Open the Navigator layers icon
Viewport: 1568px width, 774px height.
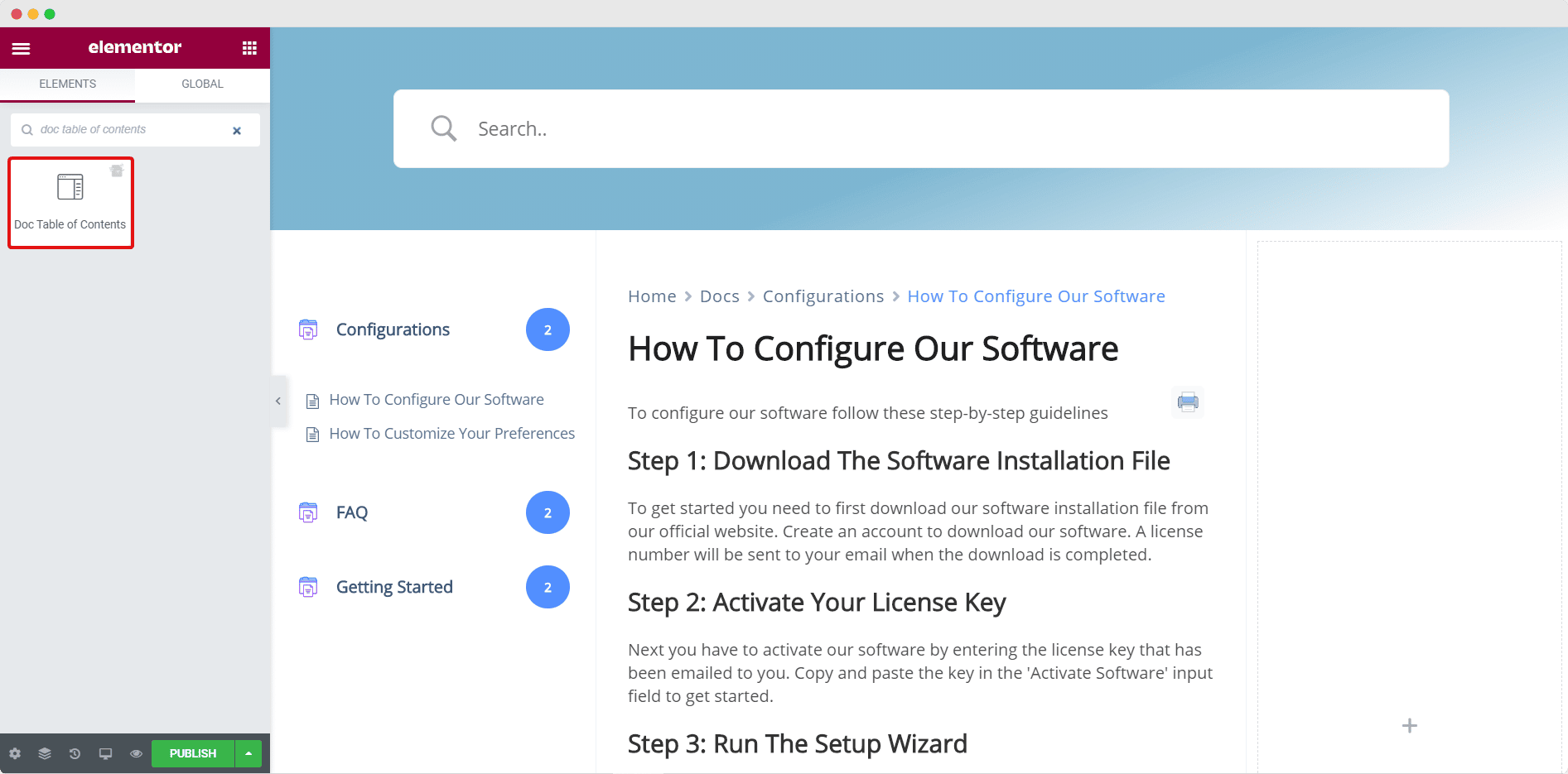click(45, 753)
